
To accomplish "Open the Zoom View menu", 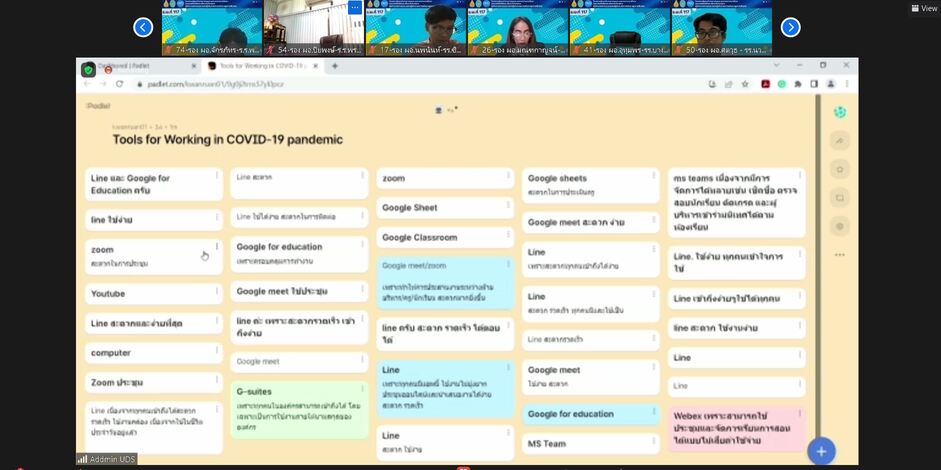I will [x=923, y=8].
